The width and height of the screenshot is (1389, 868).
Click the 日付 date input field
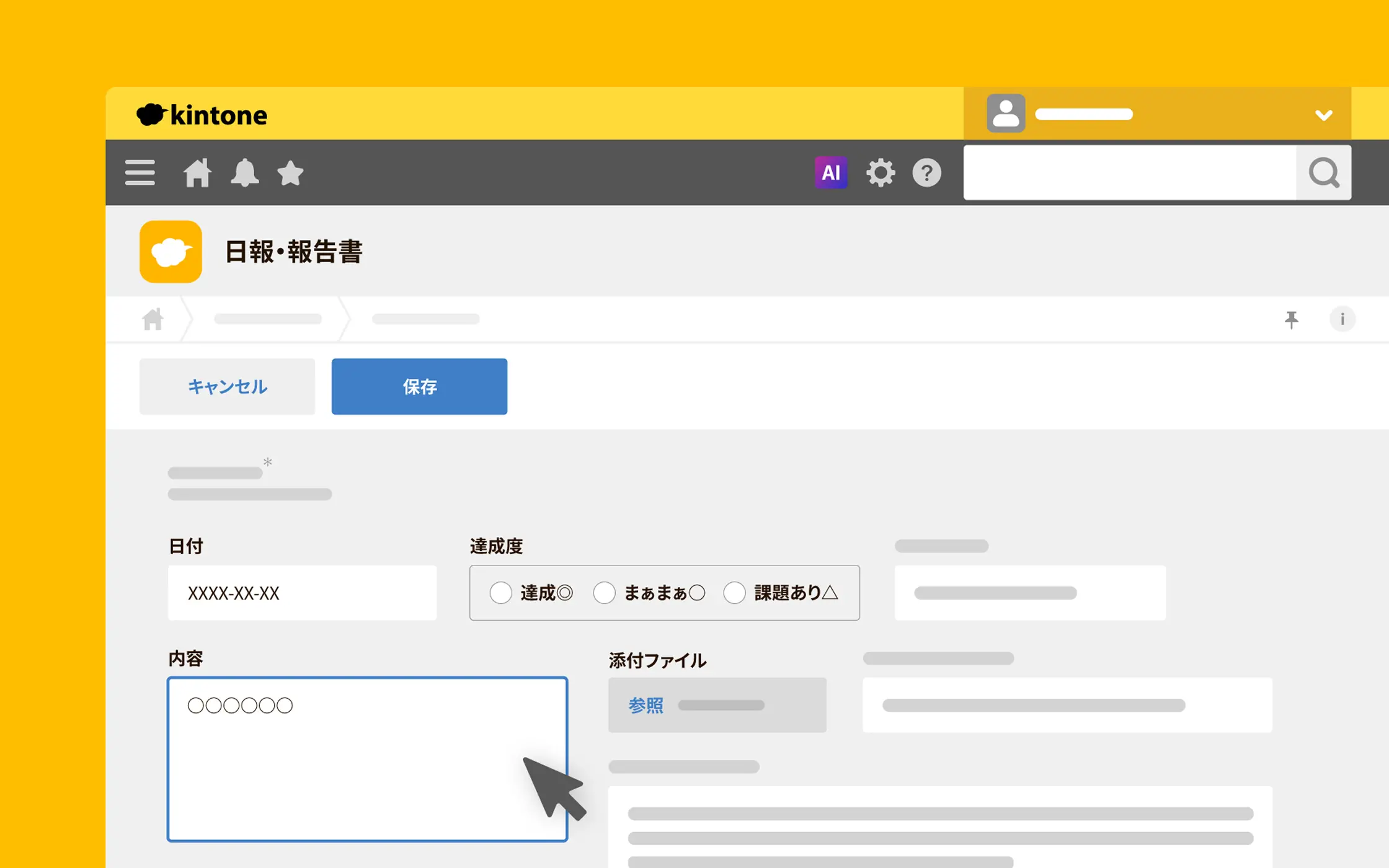302,593
